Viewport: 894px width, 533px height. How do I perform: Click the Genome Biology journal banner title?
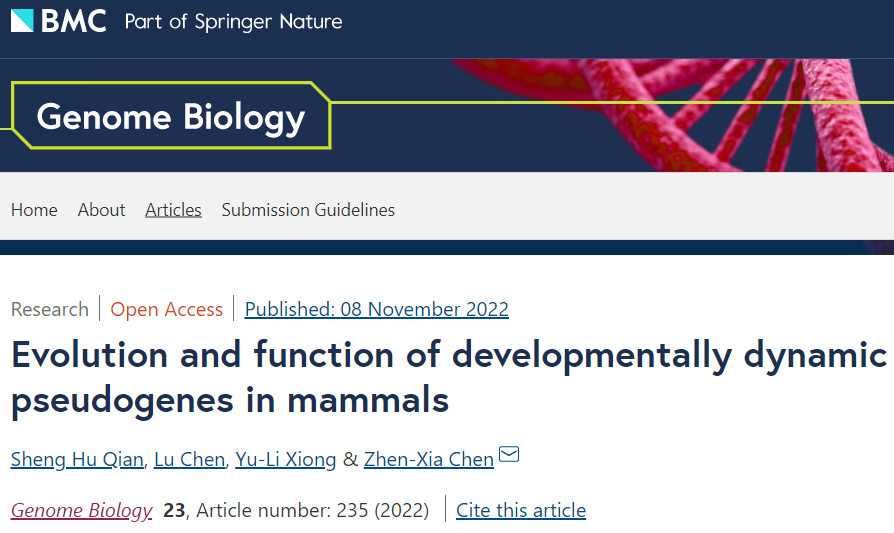(x=171, y=116)
